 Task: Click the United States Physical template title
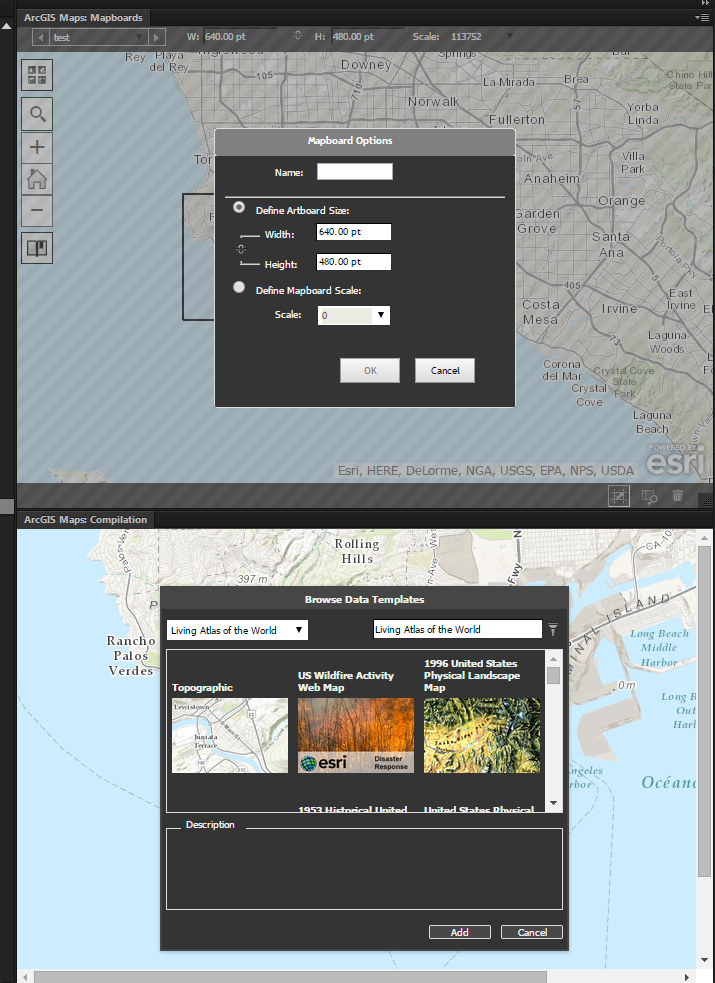pos(479,809)
